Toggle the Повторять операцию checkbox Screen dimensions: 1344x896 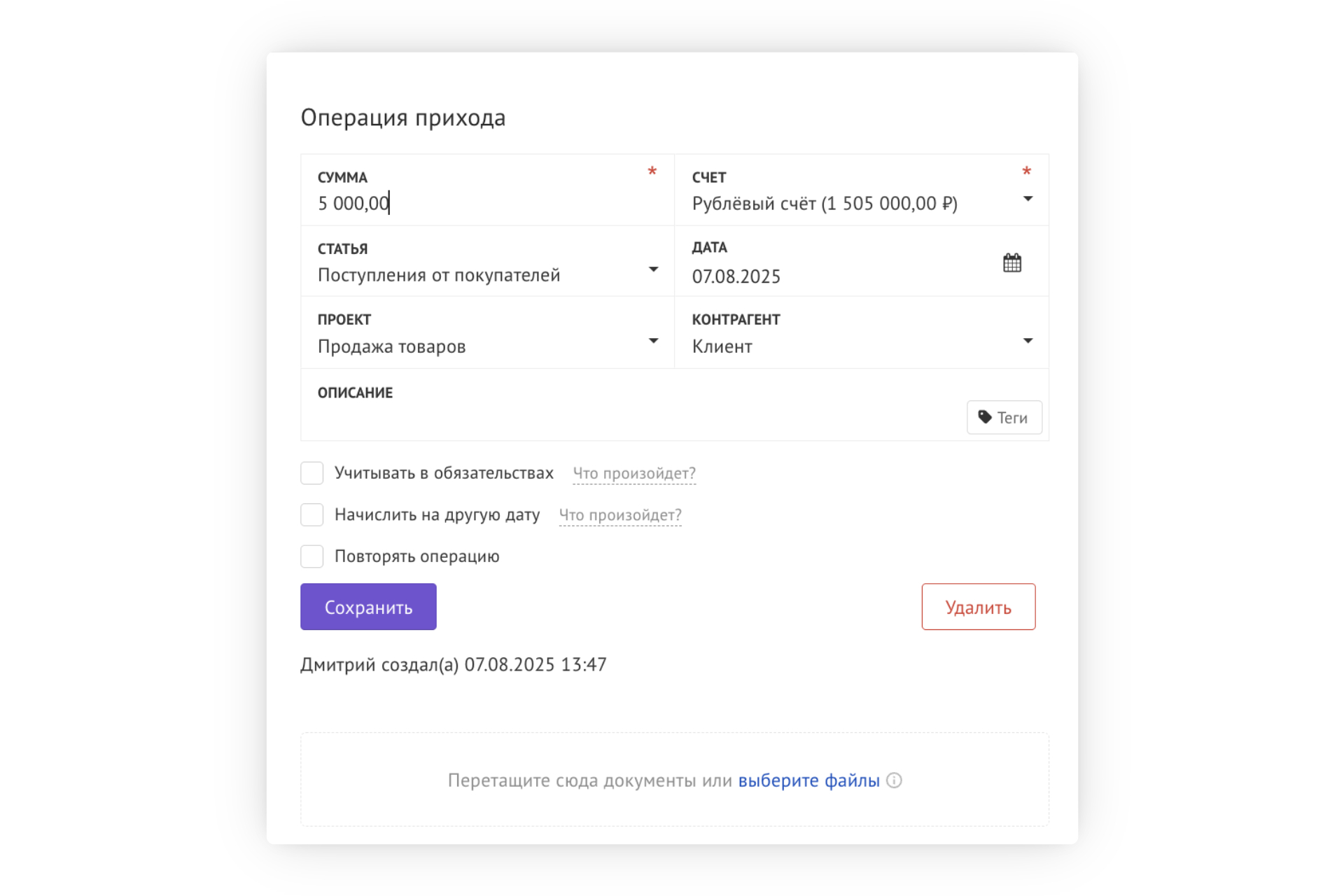tap(311, 556)
